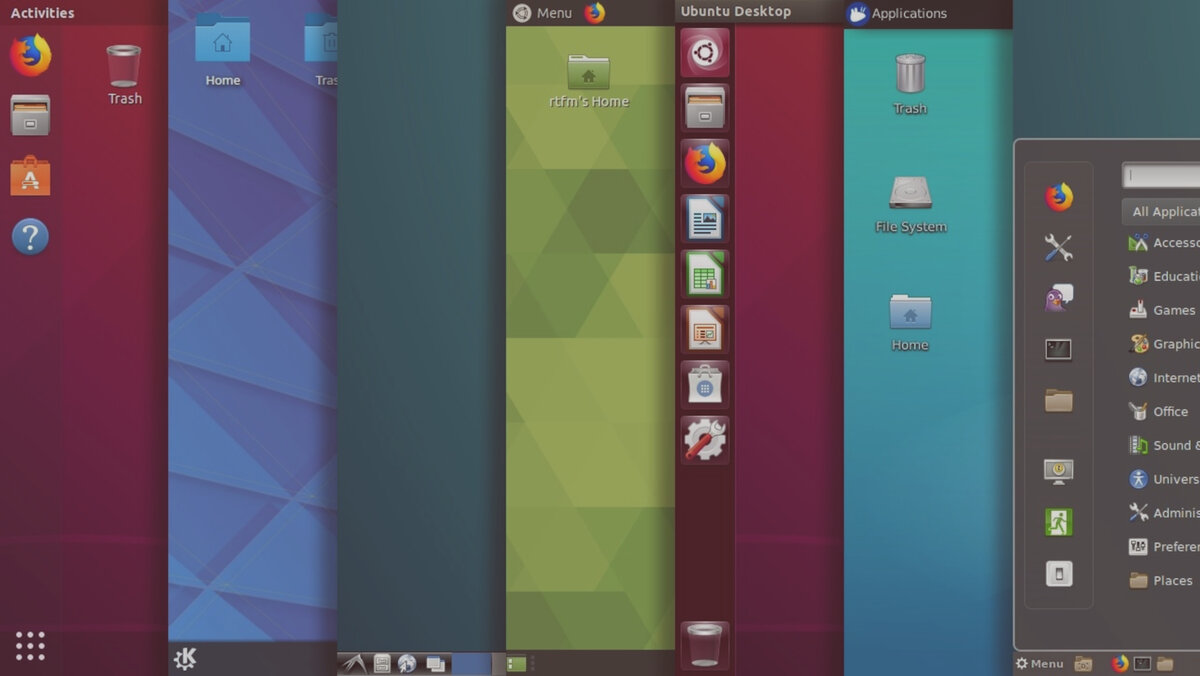Select Games category in Cinnamon menu
The height and width of the screenshot is (676, 1200).
tap(1162, 310)
